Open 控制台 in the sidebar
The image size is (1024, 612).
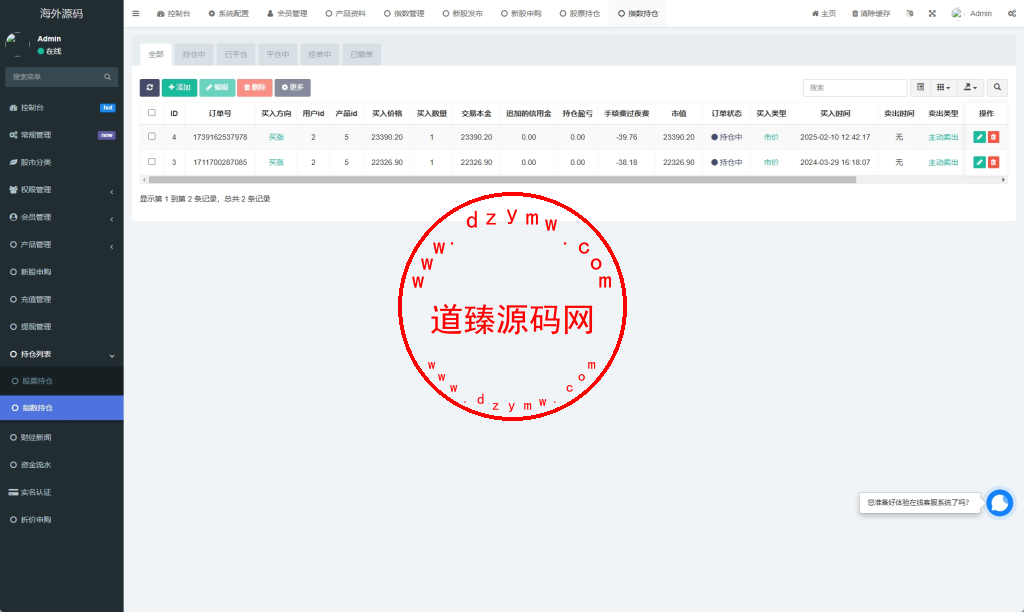coord(61,108)
